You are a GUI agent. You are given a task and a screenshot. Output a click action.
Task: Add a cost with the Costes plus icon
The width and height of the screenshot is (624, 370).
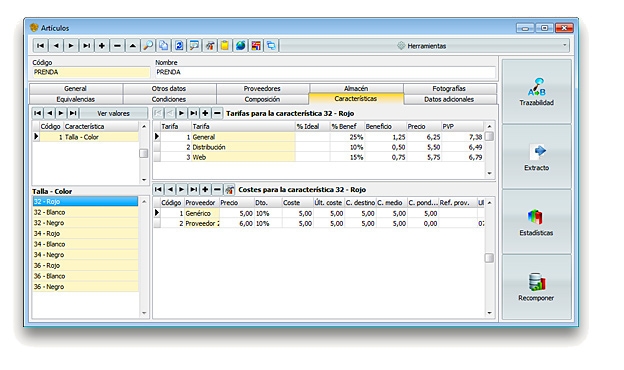tap(205, 189)
